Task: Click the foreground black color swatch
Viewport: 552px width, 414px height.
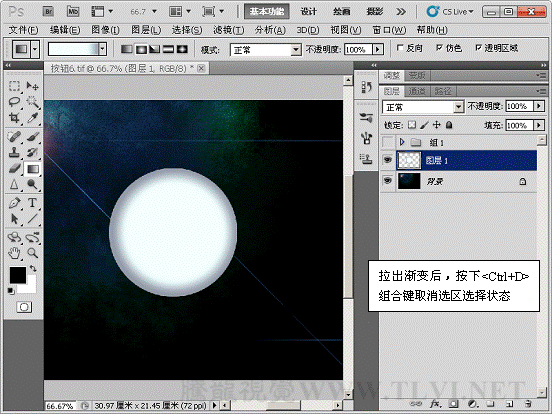Action: pyautogui.click(x=18, y=275)
